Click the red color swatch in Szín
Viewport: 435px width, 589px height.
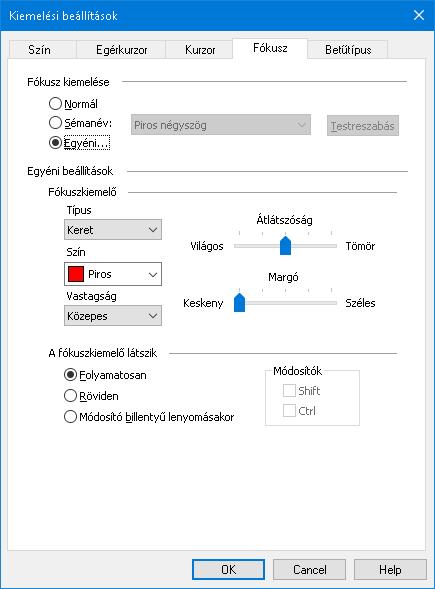coord(76,274)
